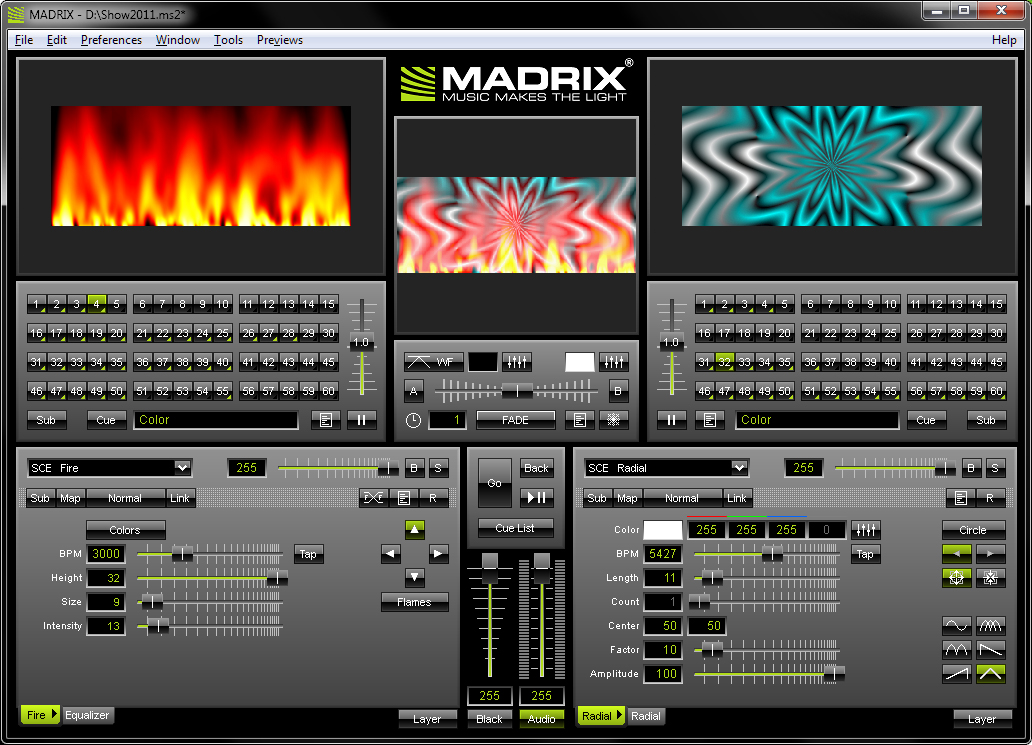Click the FADE button
1032x745 pixels.
515,420
